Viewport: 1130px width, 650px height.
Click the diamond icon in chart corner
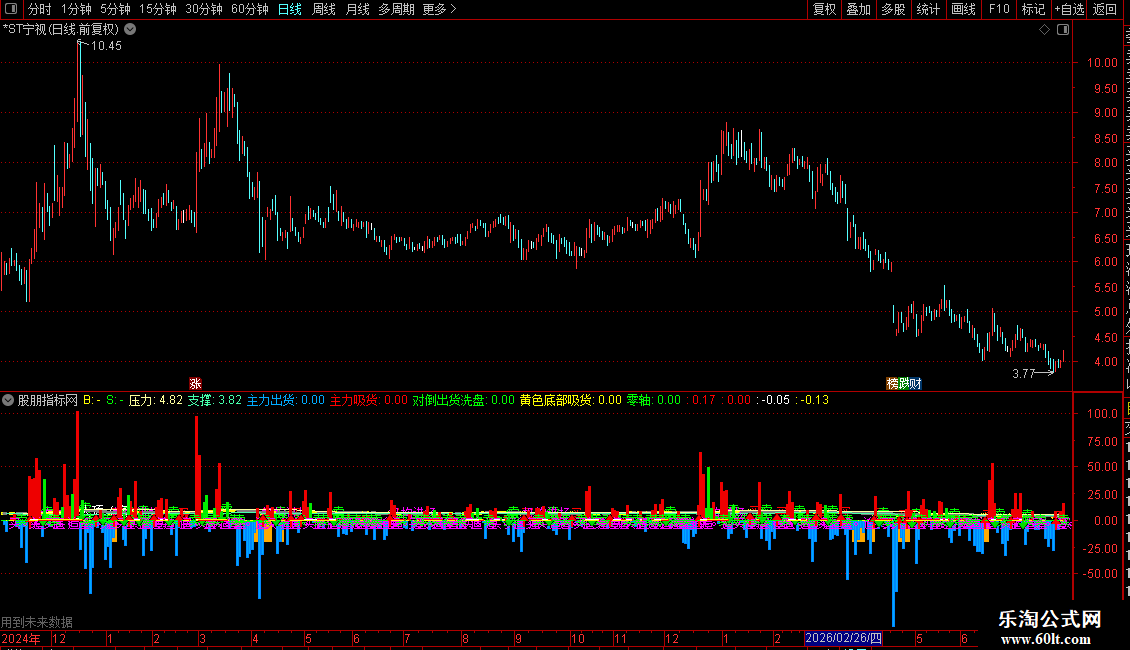[1044, 30]
